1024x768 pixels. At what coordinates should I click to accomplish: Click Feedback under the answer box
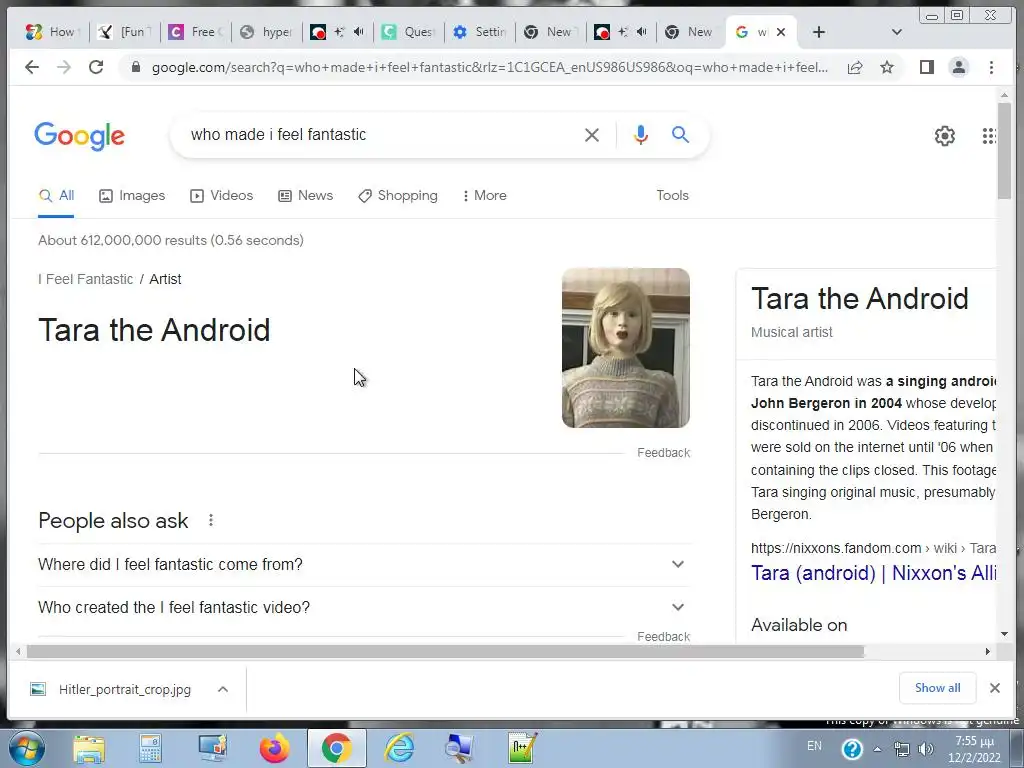pos(664,453)
